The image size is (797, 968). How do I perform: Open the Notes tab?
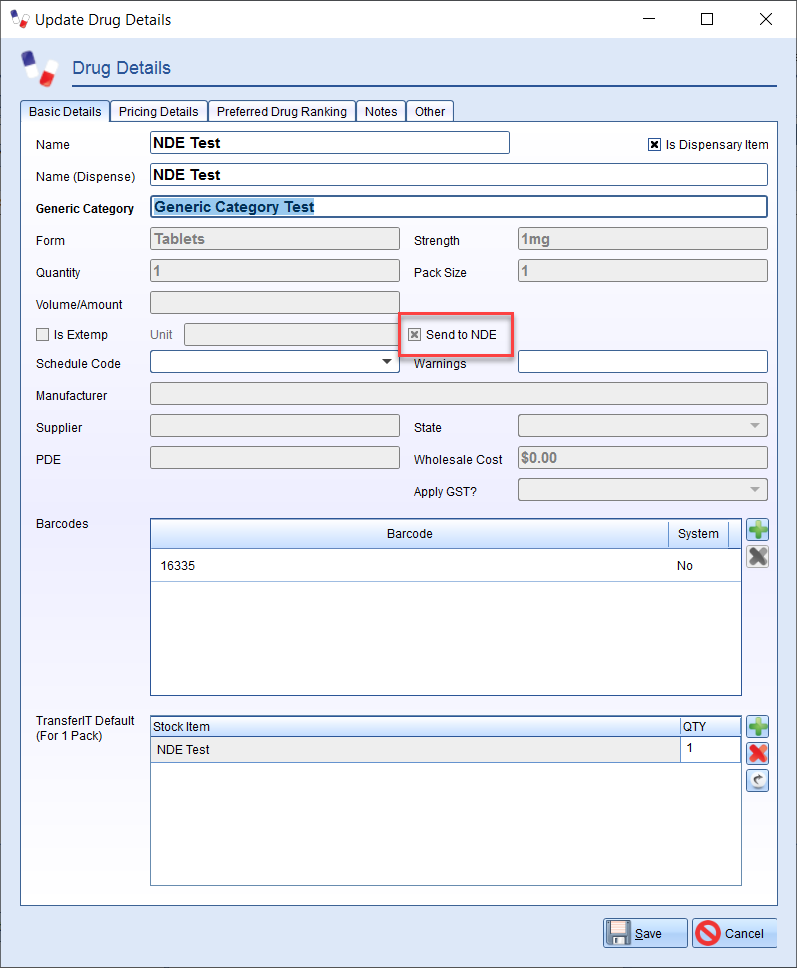coord(381,112)
